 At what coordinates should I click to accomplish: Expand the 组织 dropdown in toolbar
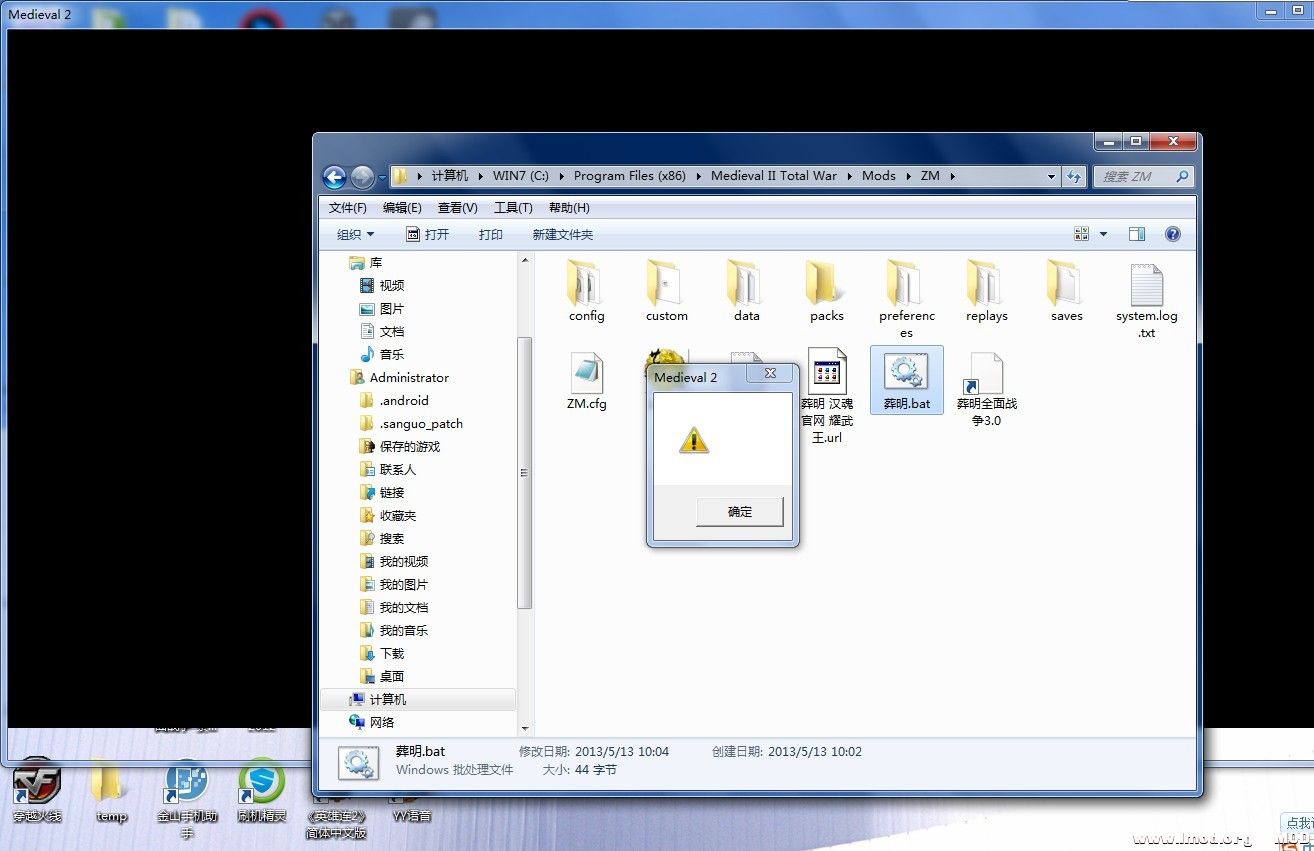click(355, 234)
